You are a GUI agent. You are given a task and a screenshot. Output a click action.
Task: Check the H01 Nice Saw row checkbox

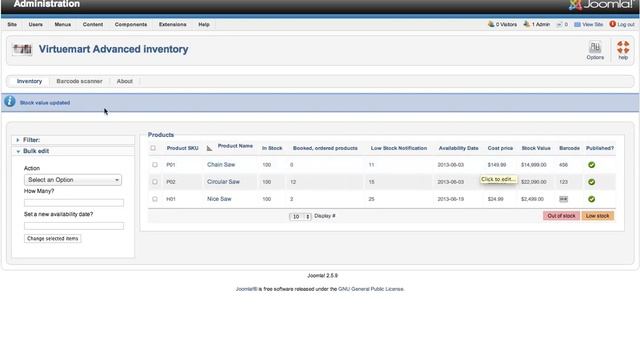[155, 199]
